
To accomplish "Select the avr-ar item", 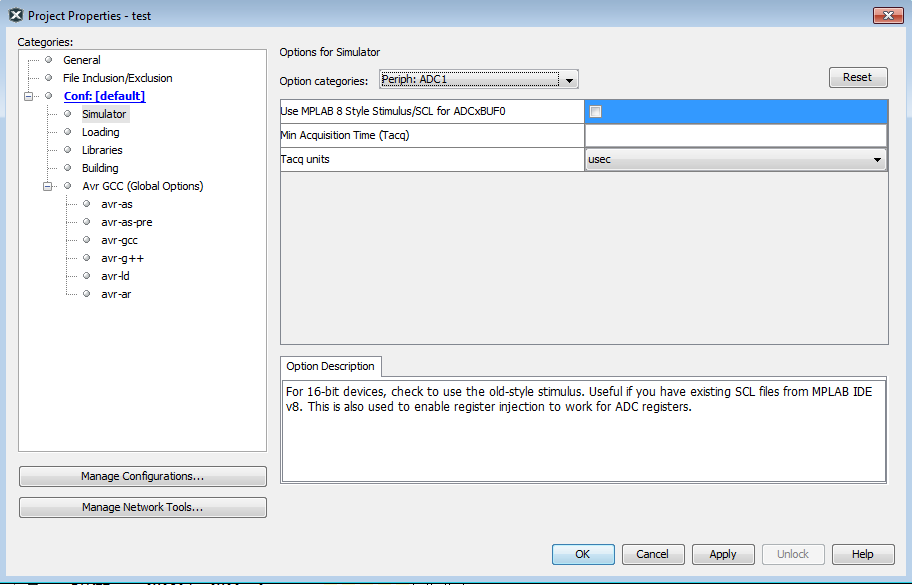I will pyautogui.click(x=116, y=294).
